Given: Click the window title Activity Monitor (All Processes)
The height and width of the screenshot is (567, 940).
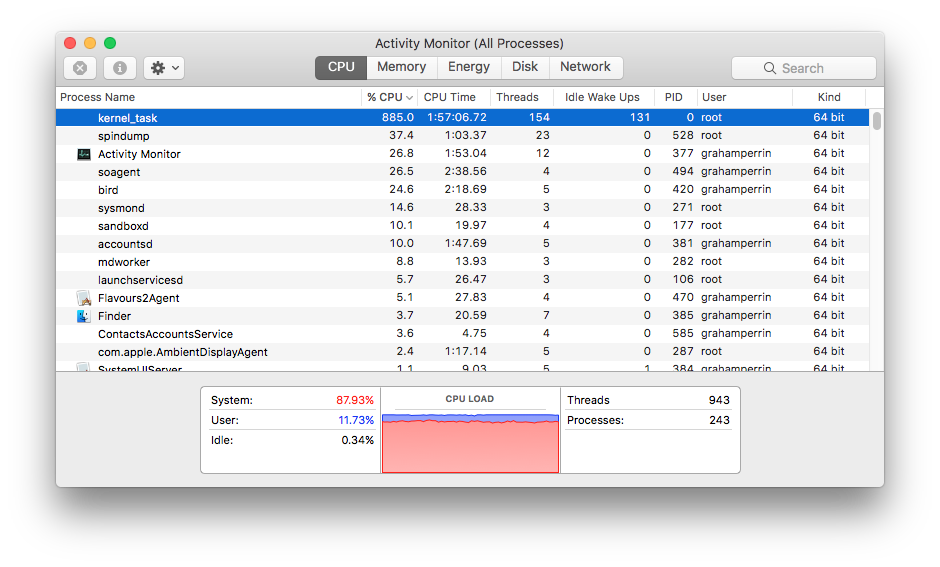Looking at the screenshot, I should (469, 44).
